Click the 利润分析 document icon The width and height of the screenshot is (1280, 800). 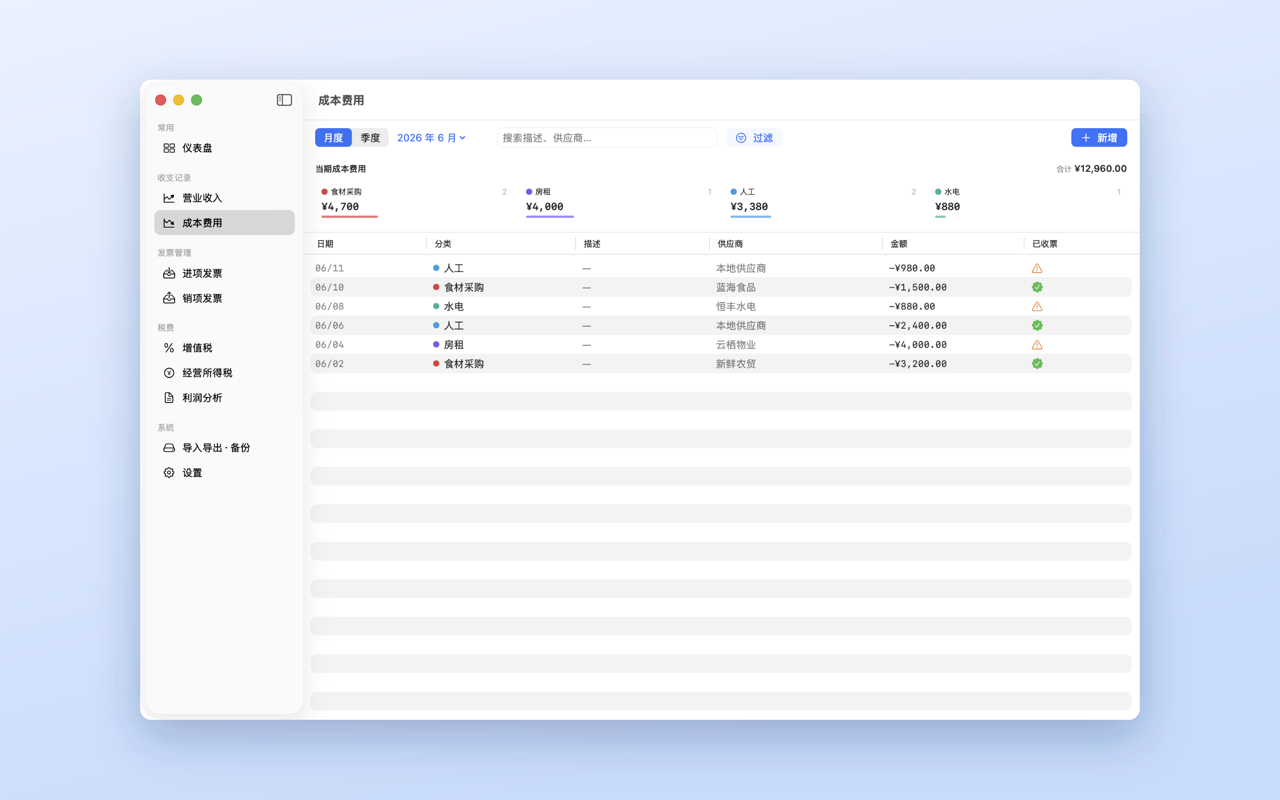169,398
